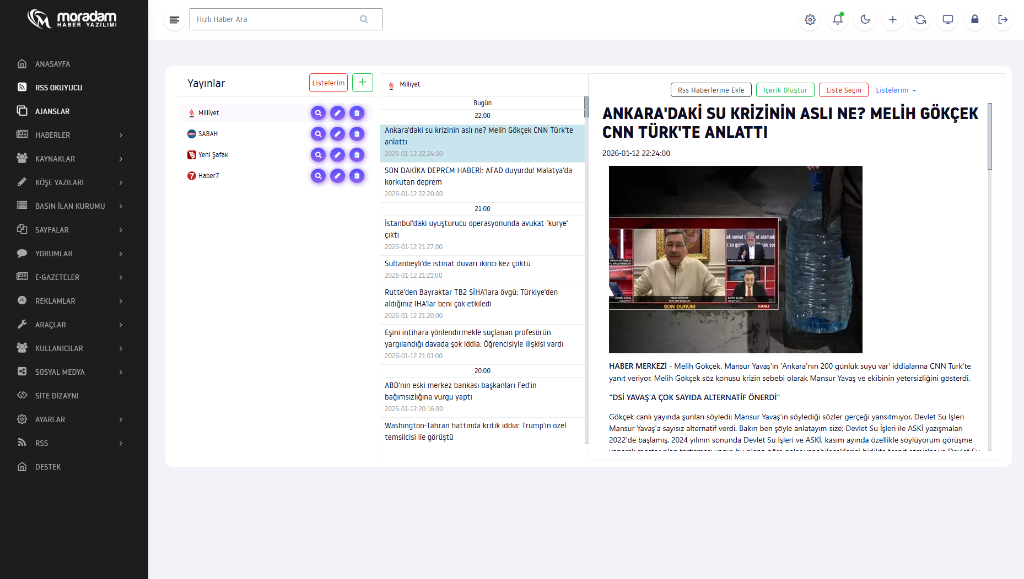Preview the Yeni Şafak feed magnifier icon
The image size is (1024, 579).
318,155
